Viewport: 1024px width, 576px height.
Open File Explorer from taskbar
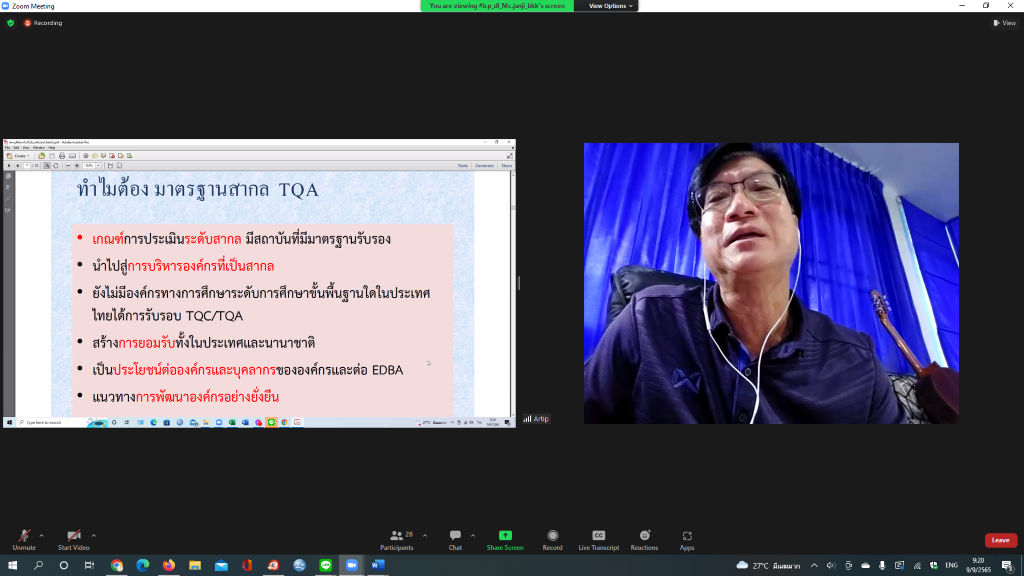click(x=195, y=566)
